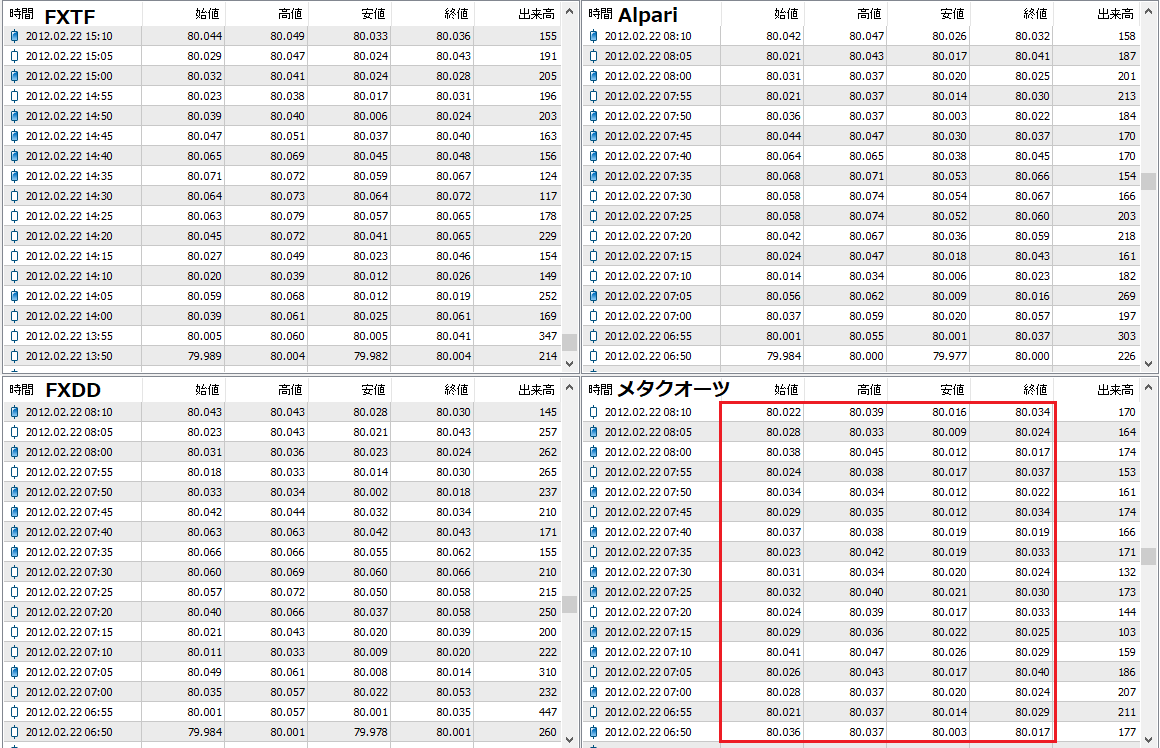Select FXTF row 2012.02.22 13:55
The width and height of the screenshot is (1160, 748).
pyautogui.click(x=283, y=335)
